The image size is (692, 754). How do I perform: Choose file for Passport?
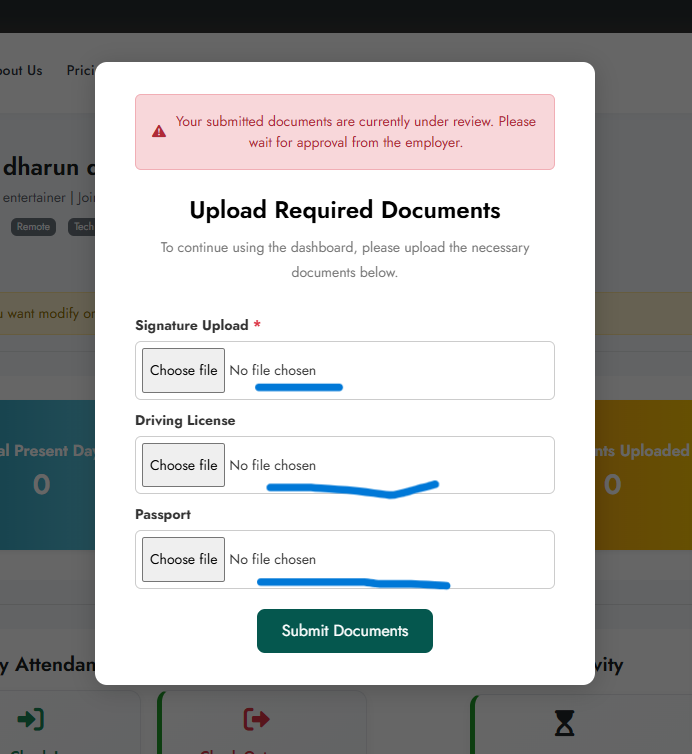point(183,559)
